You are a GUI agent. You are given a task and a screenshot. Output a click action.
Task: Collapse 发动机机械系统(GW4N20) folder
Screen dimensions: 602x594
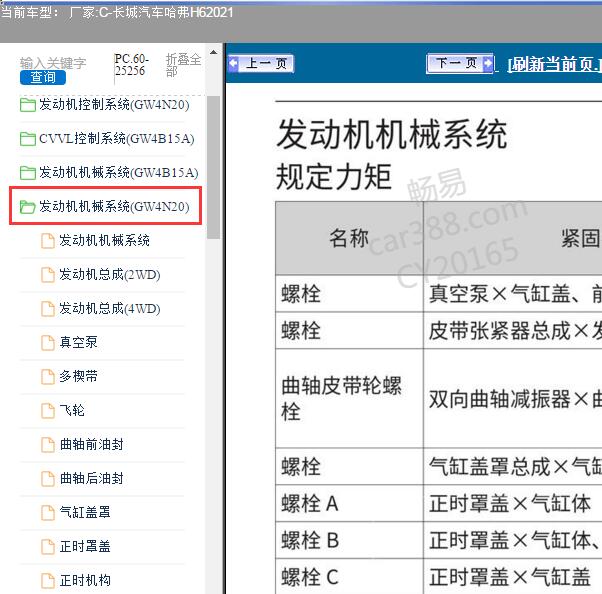click(x=114, y=207)
